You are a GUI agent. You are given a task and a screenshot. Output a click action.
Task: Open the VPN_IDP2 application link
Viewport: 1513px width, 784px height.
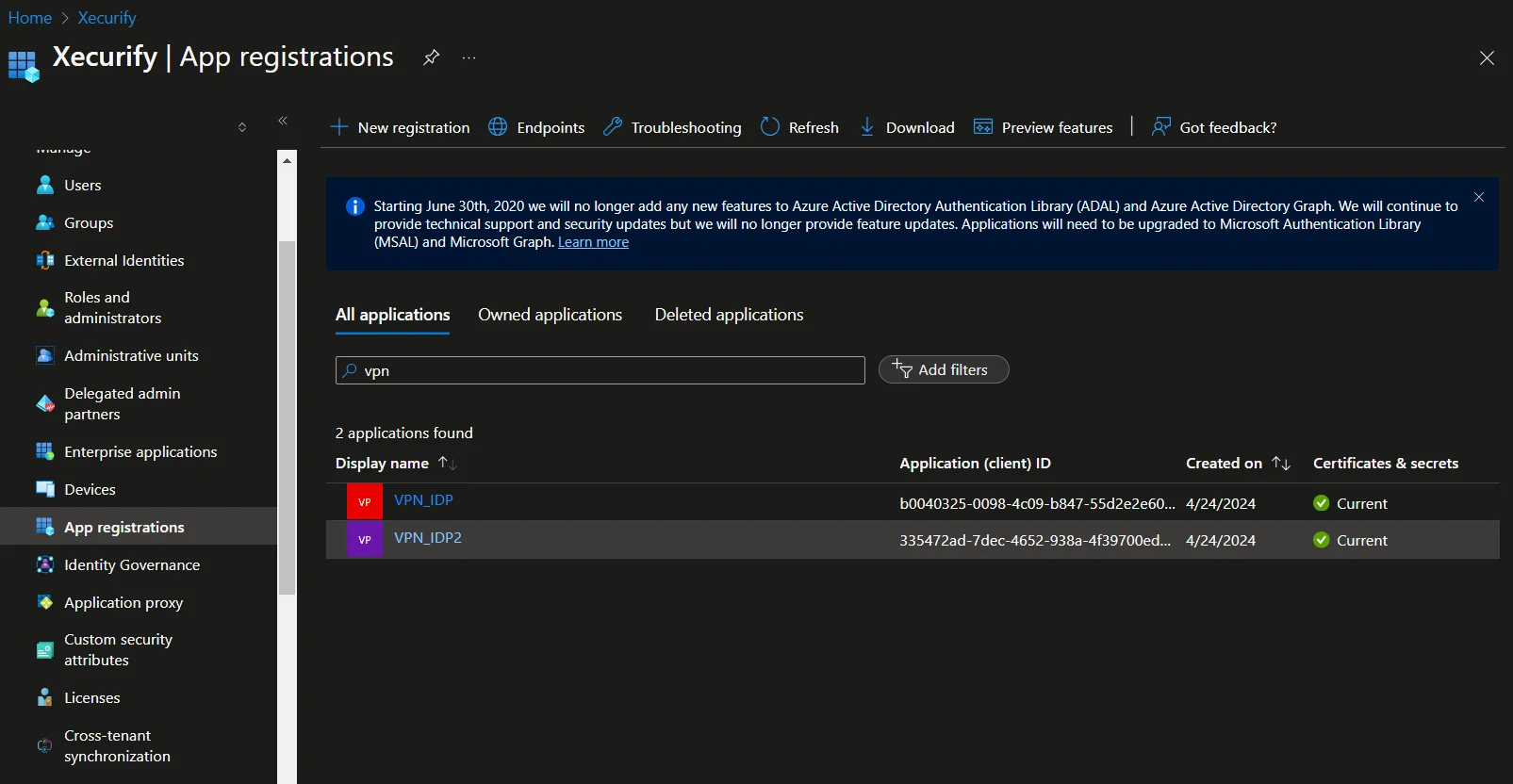428,538
